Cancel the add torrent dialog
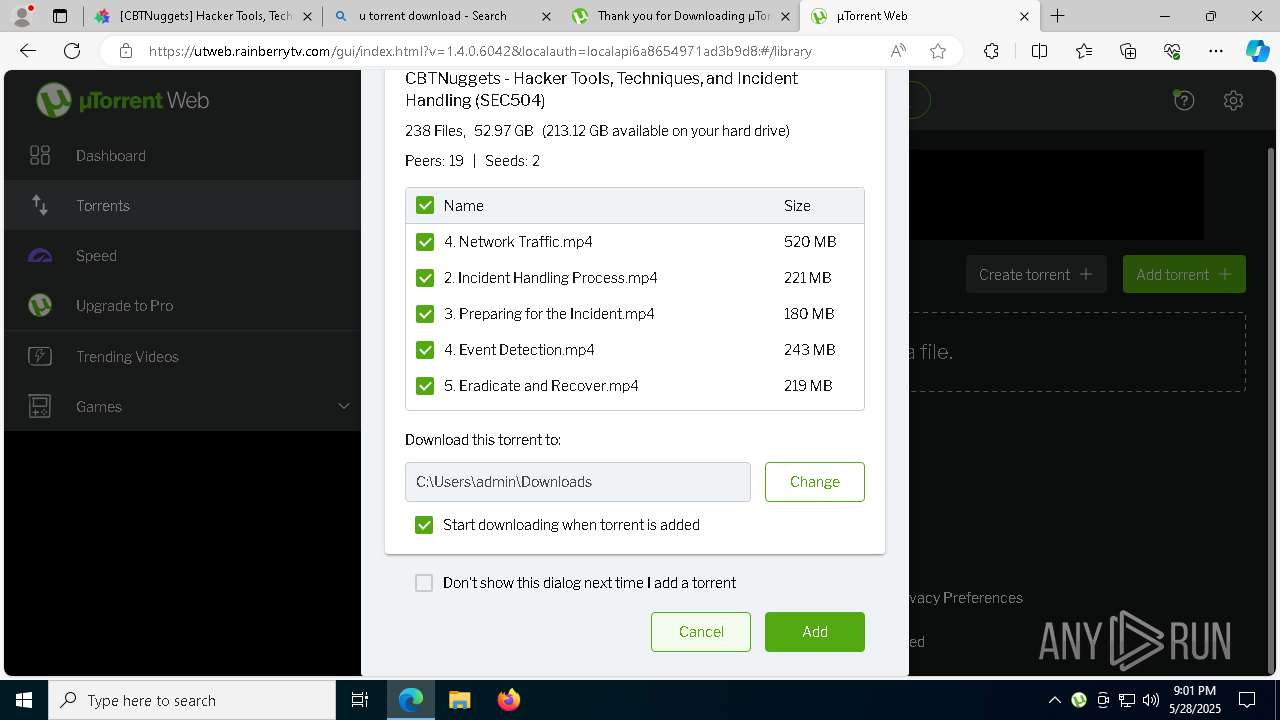The width and height of the screenshot is (1280, 720). click(x=701, y=632)
